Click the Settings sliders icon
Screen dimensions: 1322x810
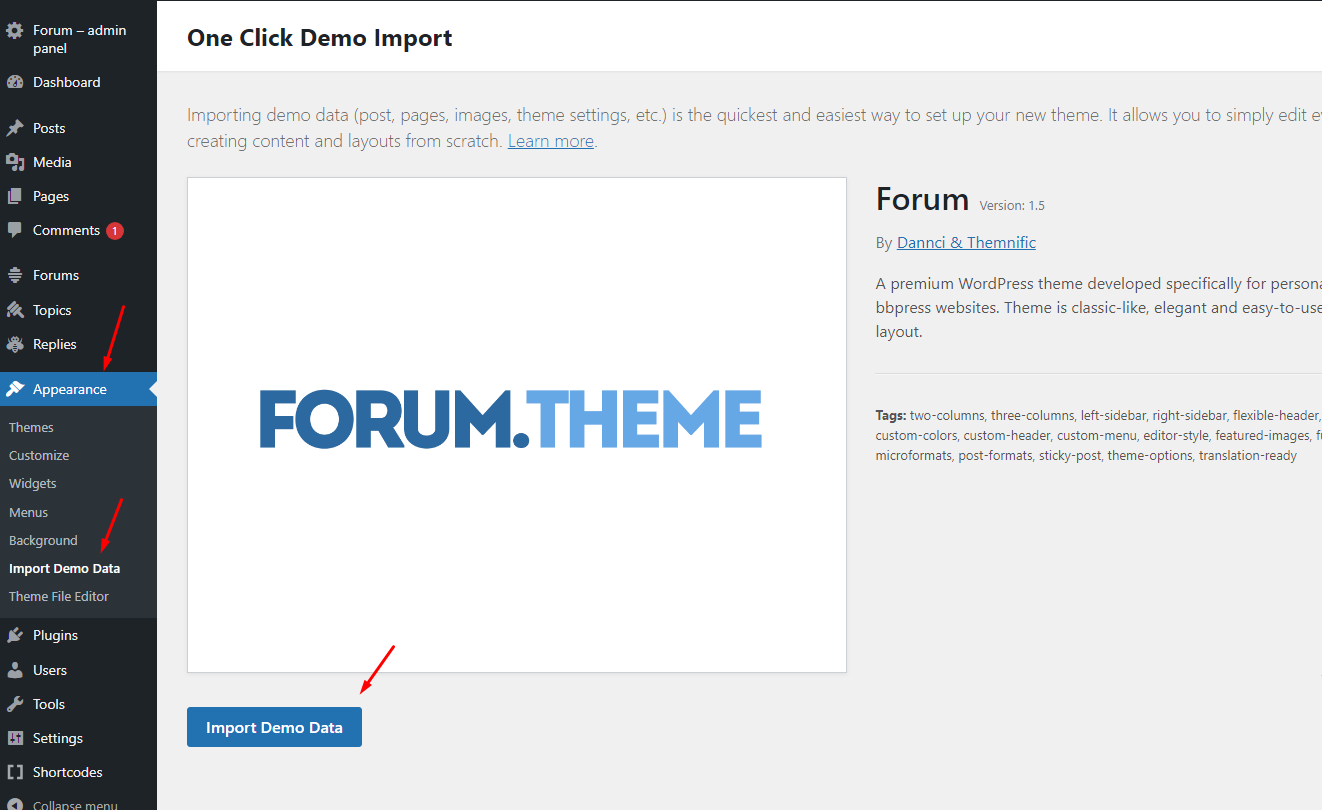[x=15, y=738]
